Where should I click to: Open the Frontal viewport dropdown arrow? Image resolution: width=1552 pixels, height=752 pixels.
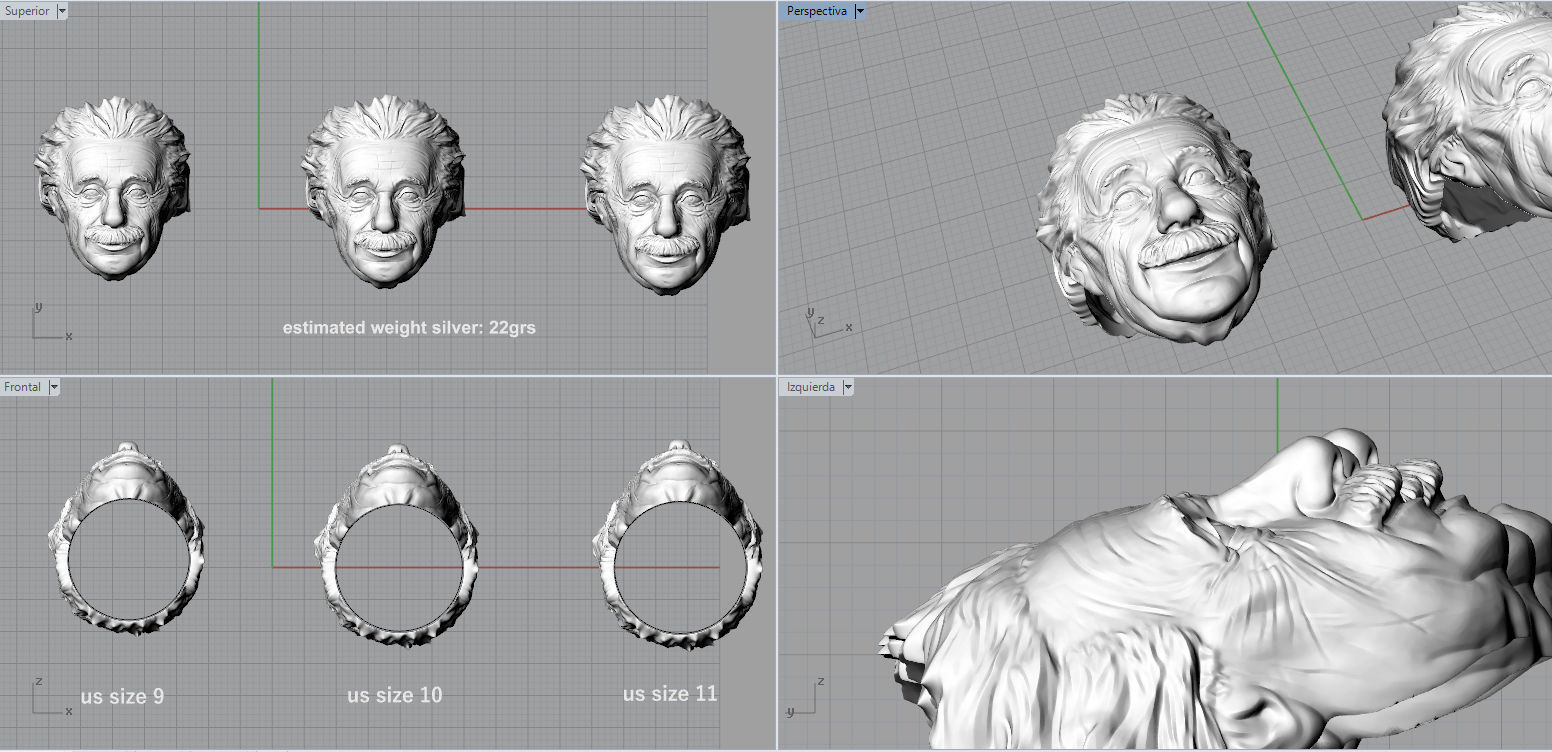click(x=54, y=387)
